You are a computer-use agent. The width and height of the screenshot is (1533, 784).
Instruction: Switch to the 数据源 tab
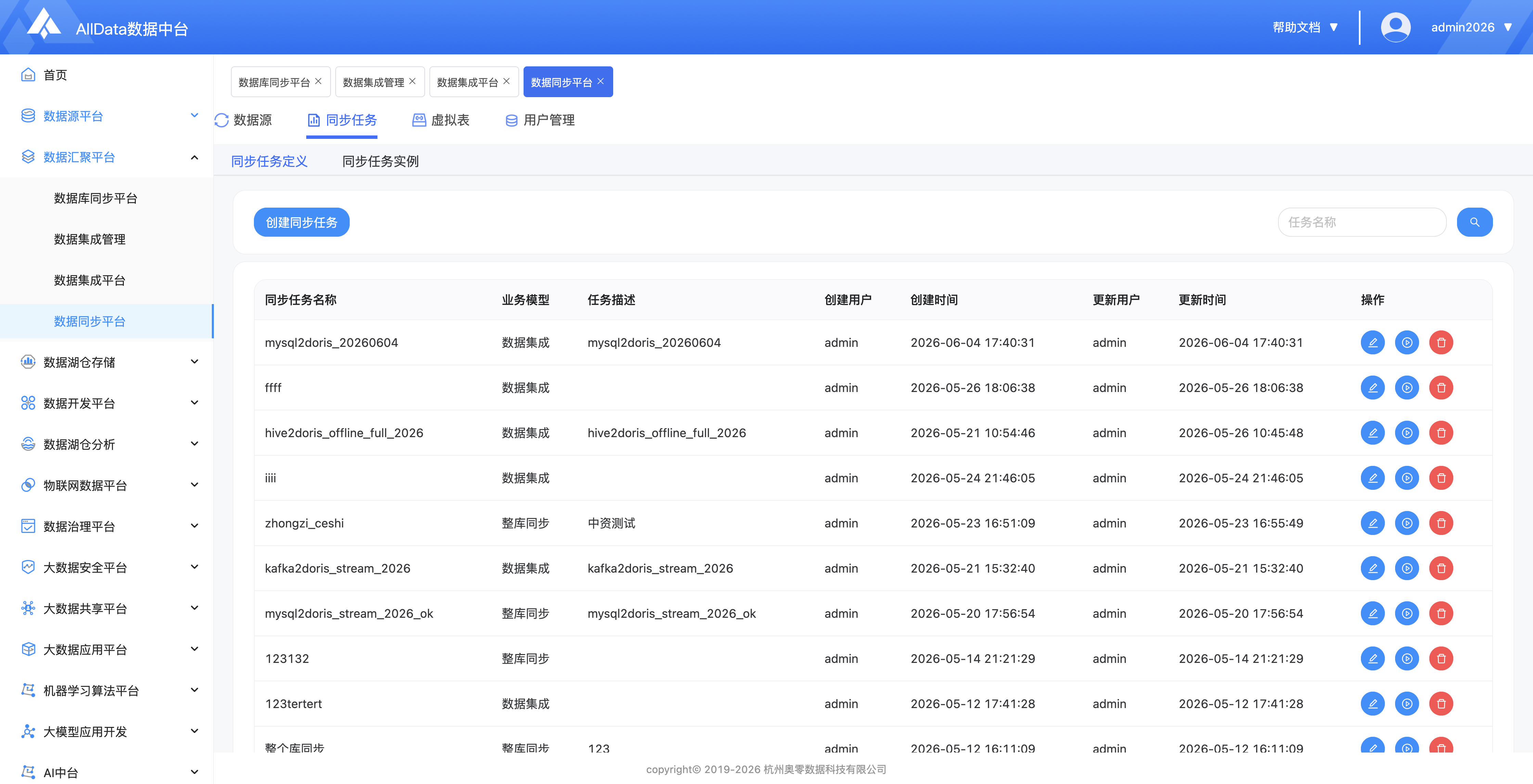click(x=243, y=120)
